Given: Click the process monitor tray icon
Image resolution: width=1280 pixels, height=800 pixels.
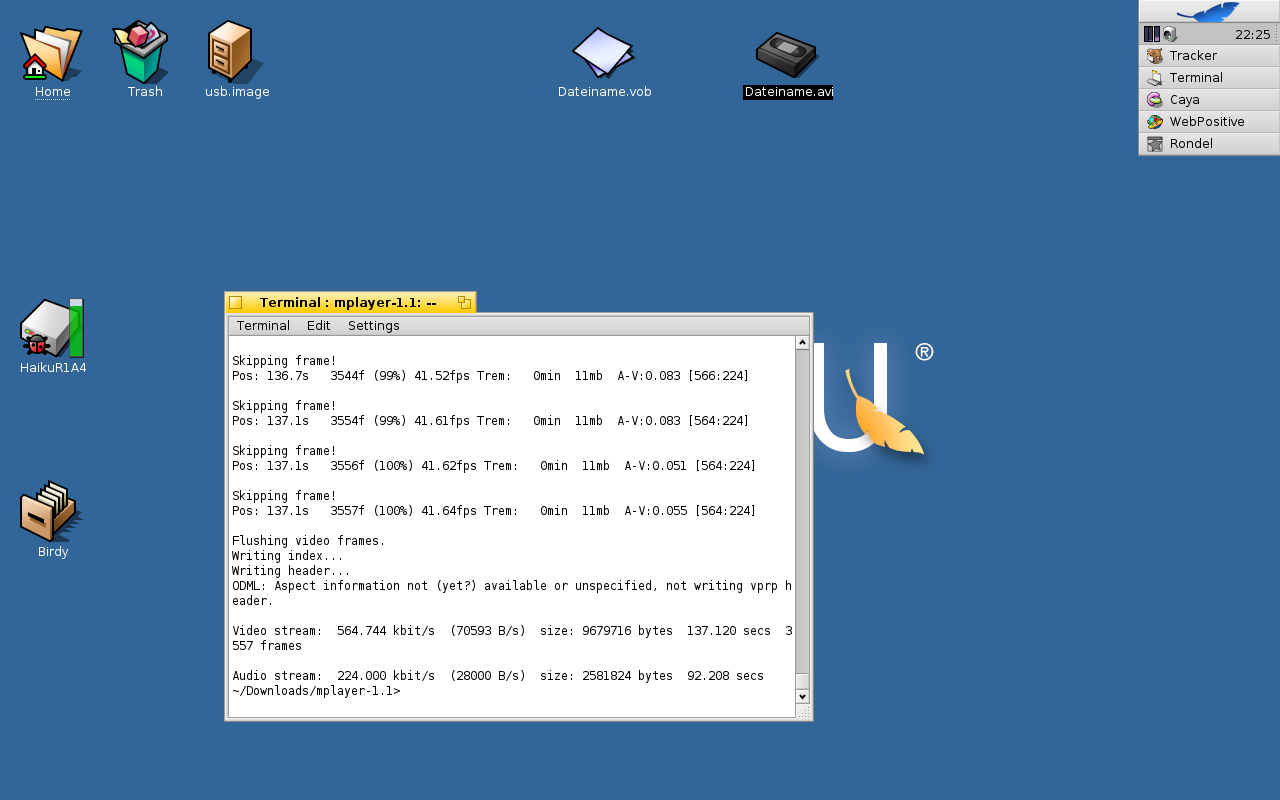Looking at the screenshot, I should pyautogui.click(x=1152, y=34).
